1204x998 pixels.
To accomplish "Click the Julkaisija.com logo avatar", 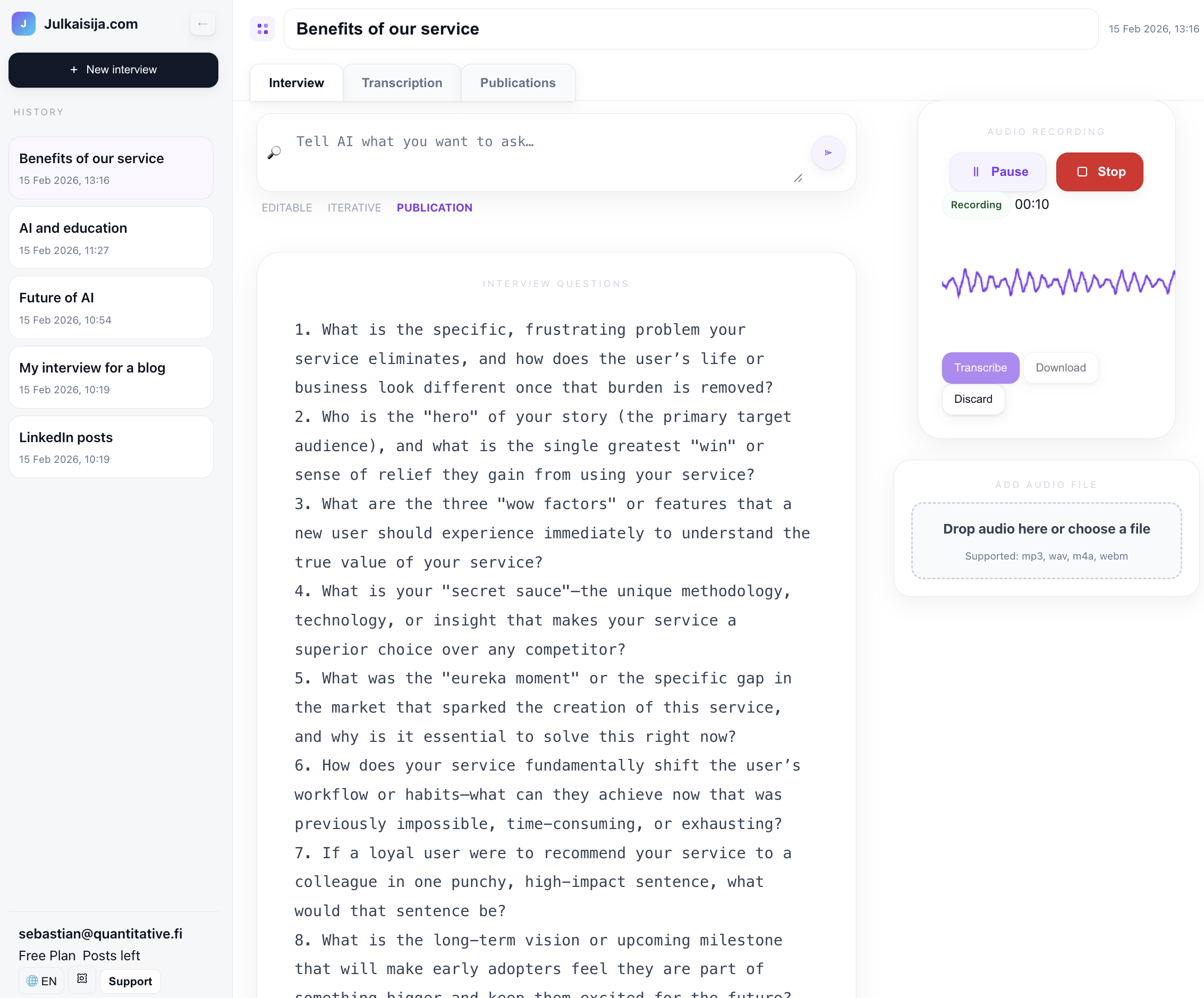I will [x=23, y=23].
